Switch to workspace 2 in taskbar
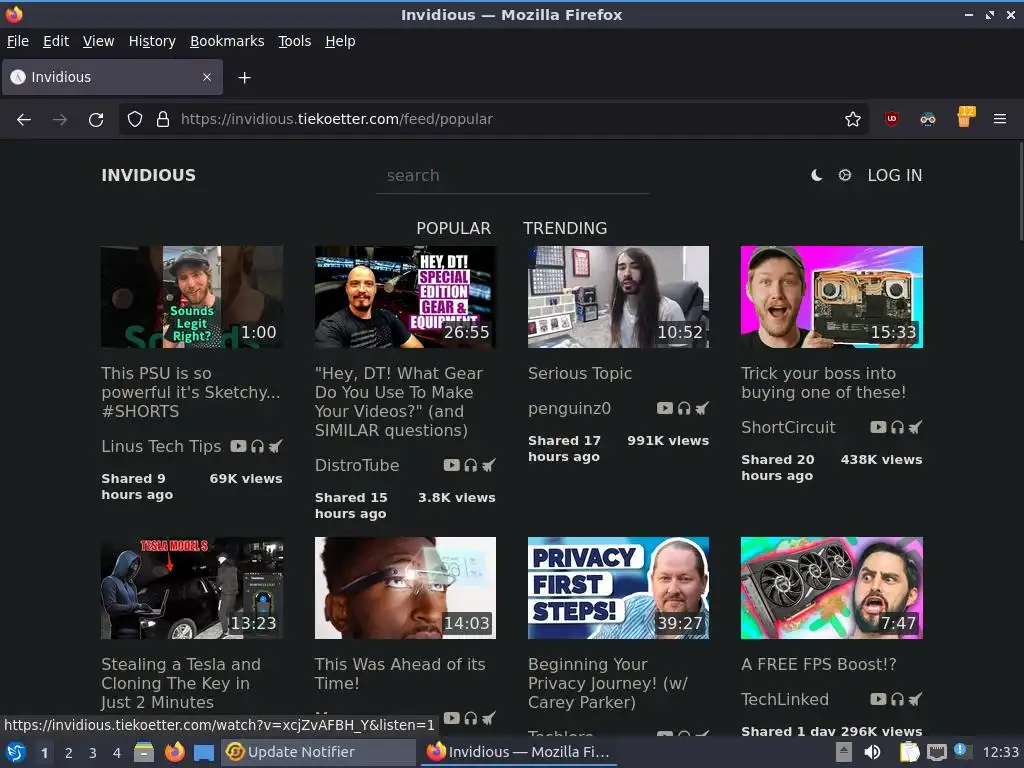 [69, 752]
